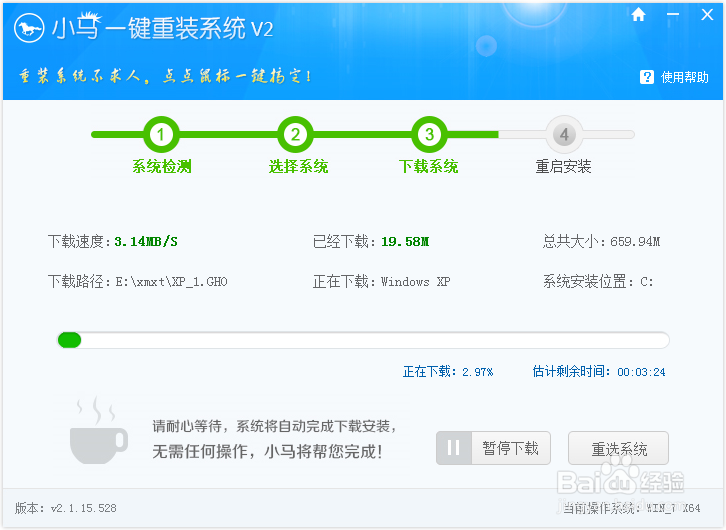726x530 pixels.
Task: Select step 4 circle 重启安装
Action: point(564,135)
